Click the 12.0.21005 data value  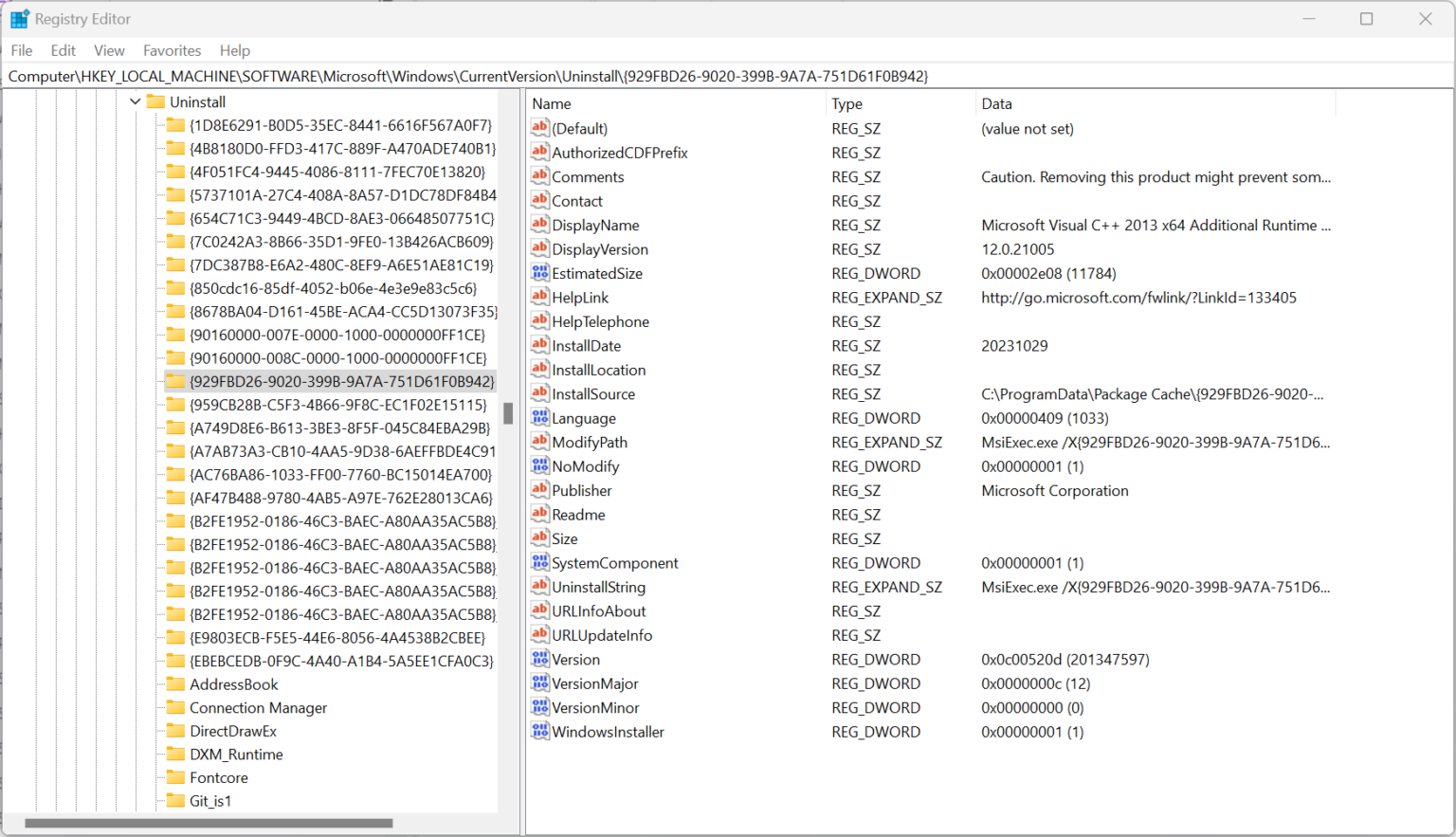[1018, 249]
